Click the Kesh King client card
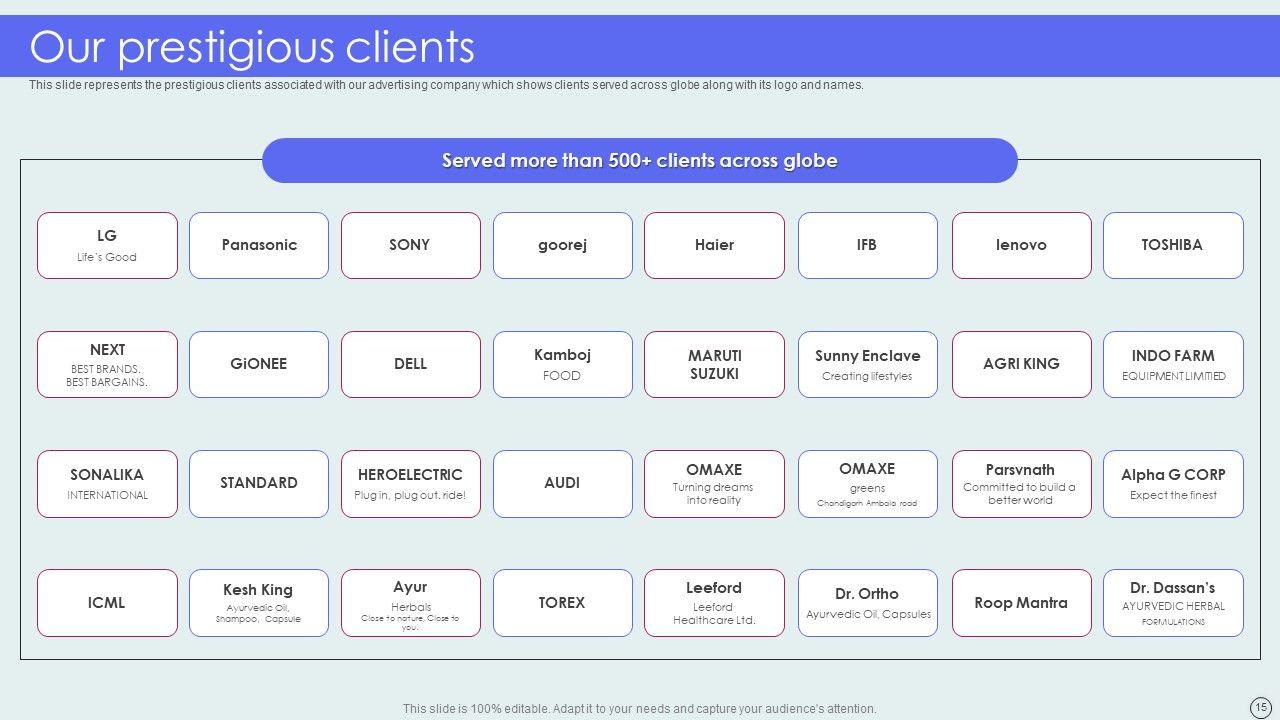This screenshot has height=720, width=1280. coord(259,603)
